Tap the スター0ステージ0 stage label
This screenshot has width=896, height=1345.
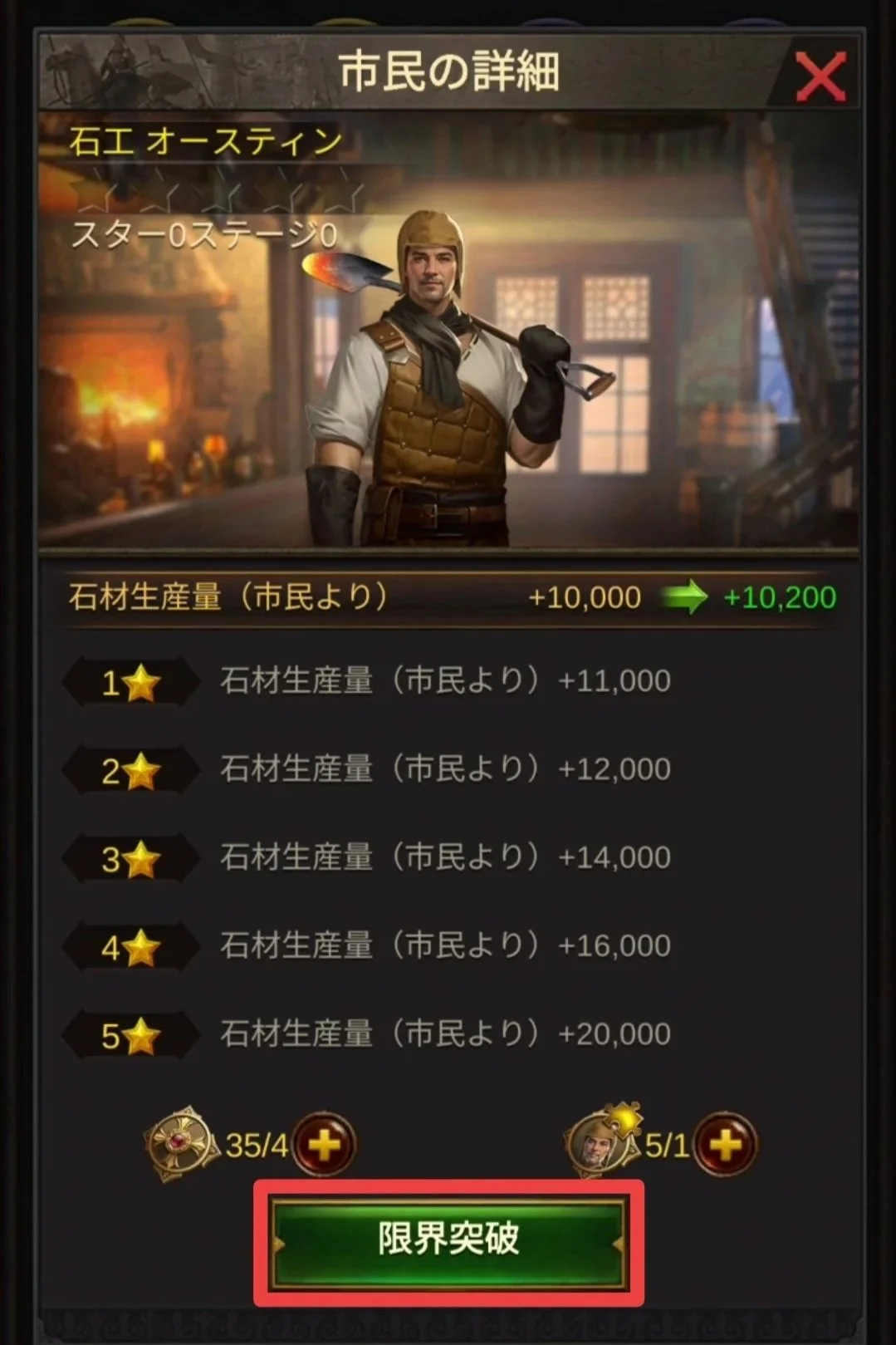pos(204,235)
